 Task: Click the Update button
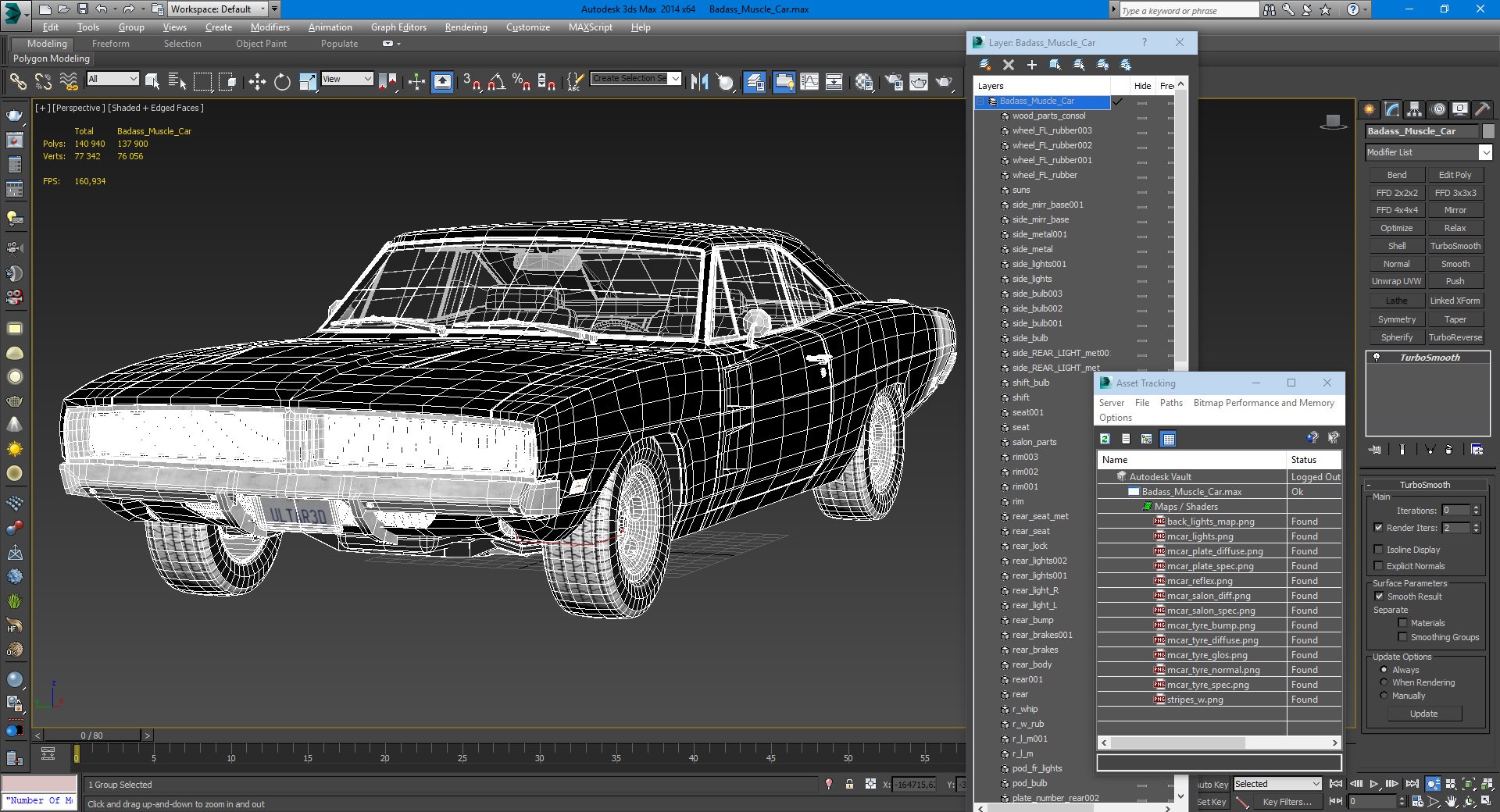1423,714
